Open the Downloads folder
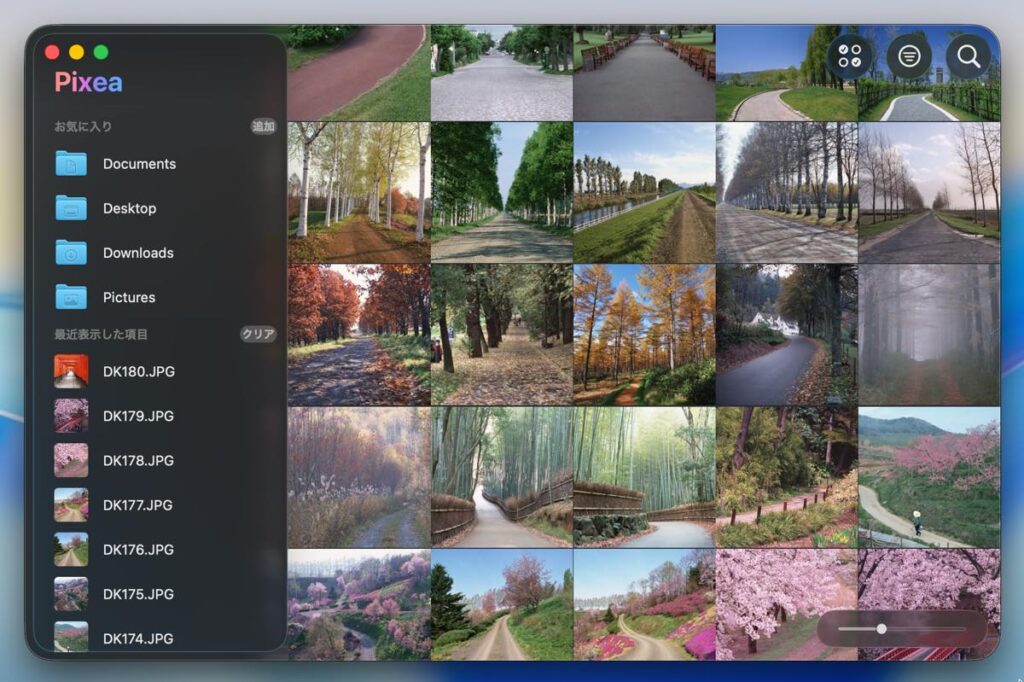1024x682 pixels. [137, 253]
